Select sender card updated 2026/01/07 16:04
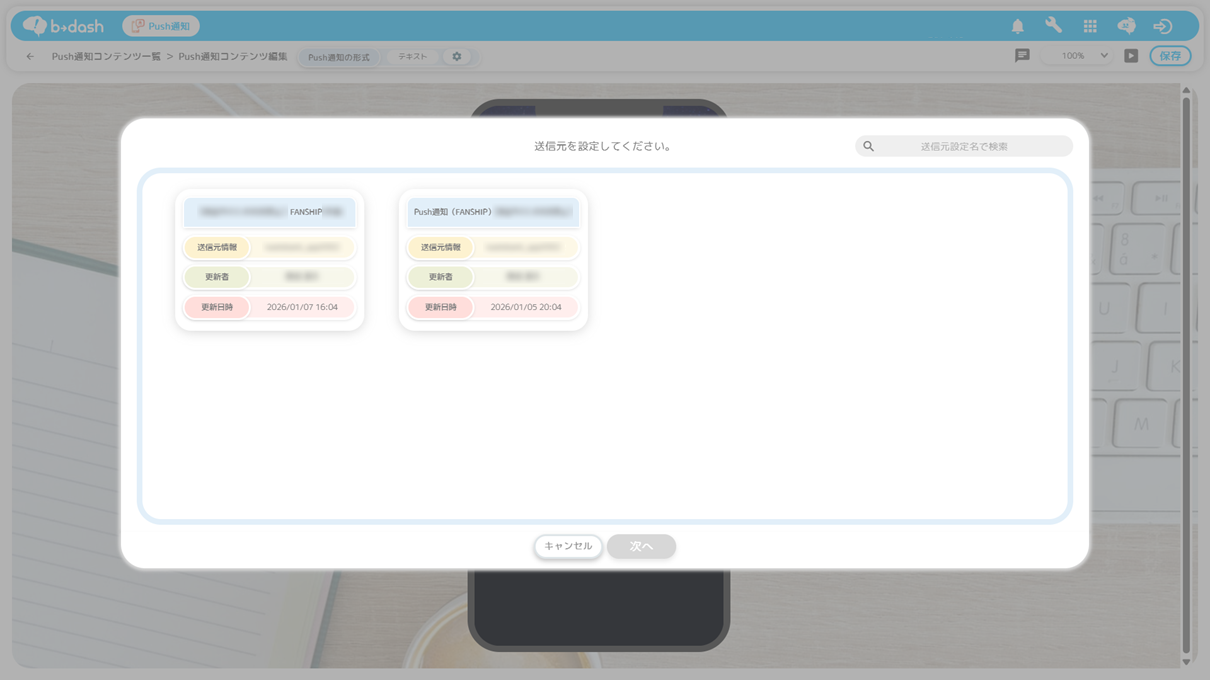This screenshot has width=1210, height=680. click(269, 260)
